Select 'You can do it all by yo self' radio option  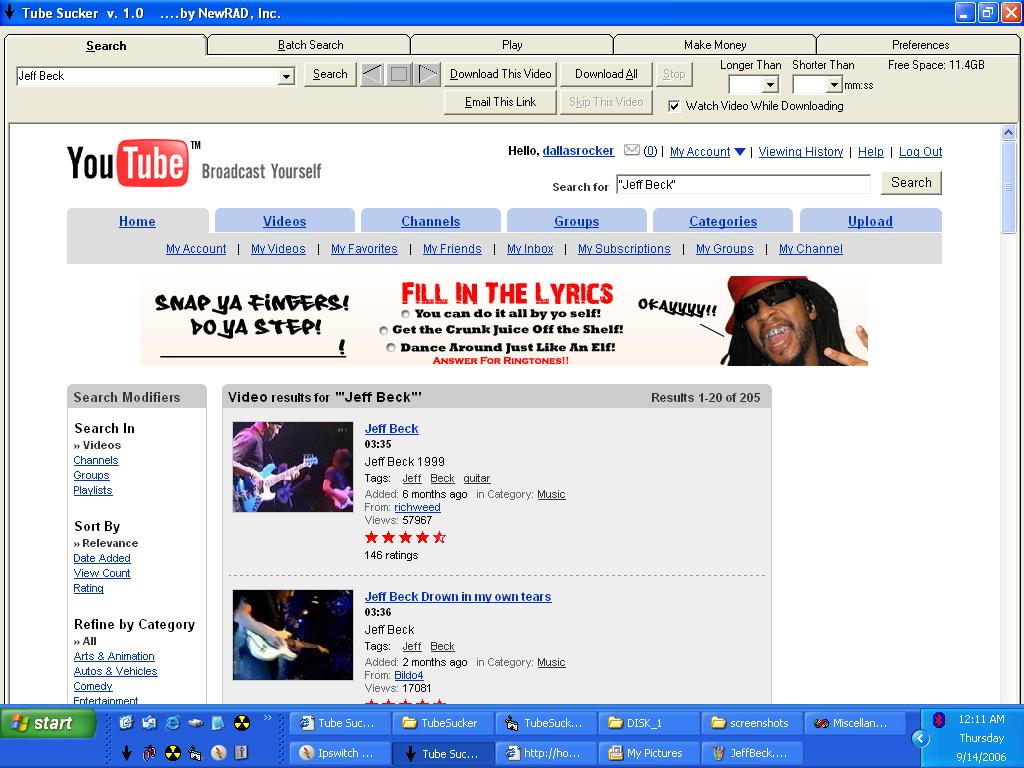pyautogui.click(x=406, y=314)
